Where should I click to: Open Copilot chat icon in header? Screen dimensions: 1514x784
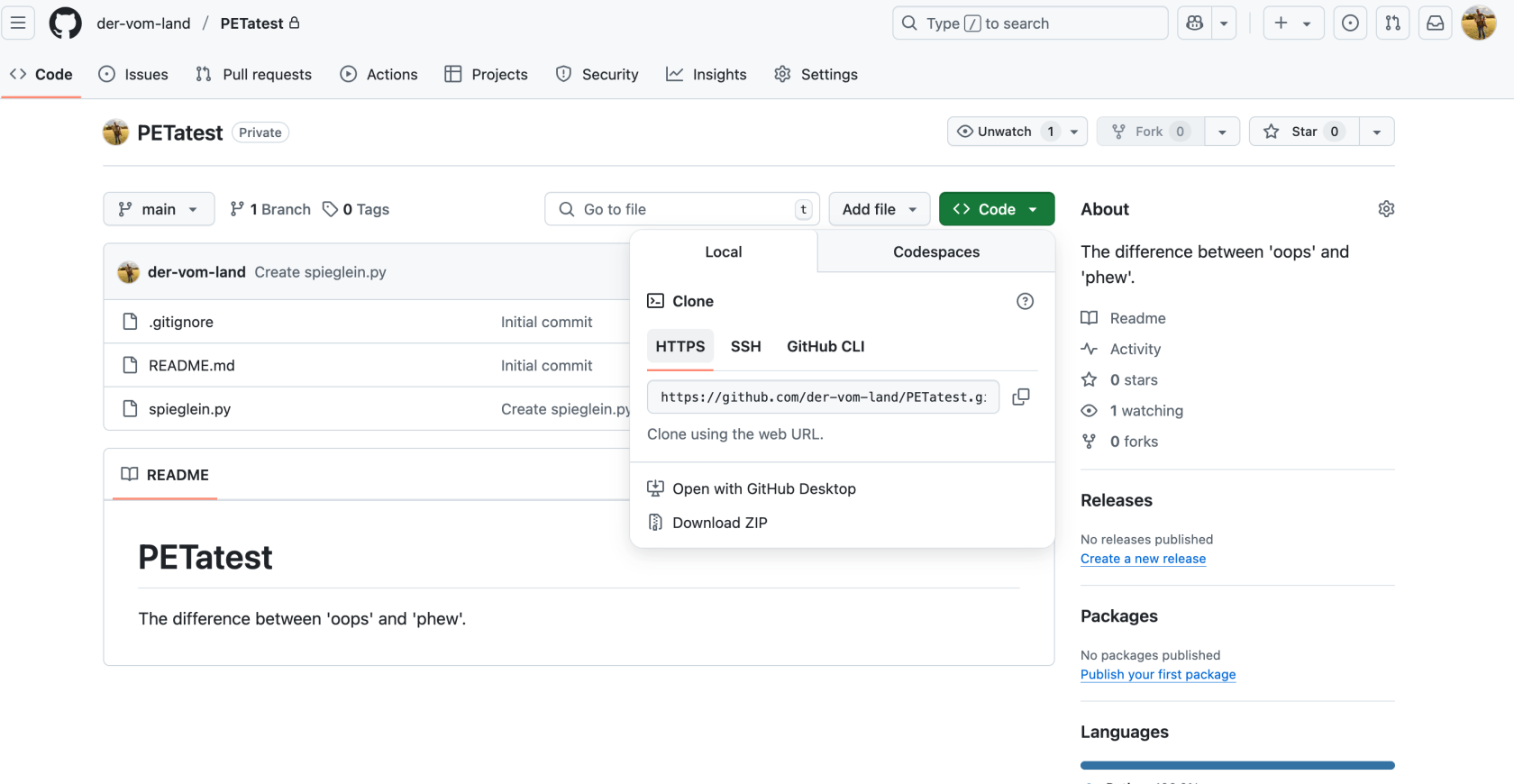coord(1195,23)
